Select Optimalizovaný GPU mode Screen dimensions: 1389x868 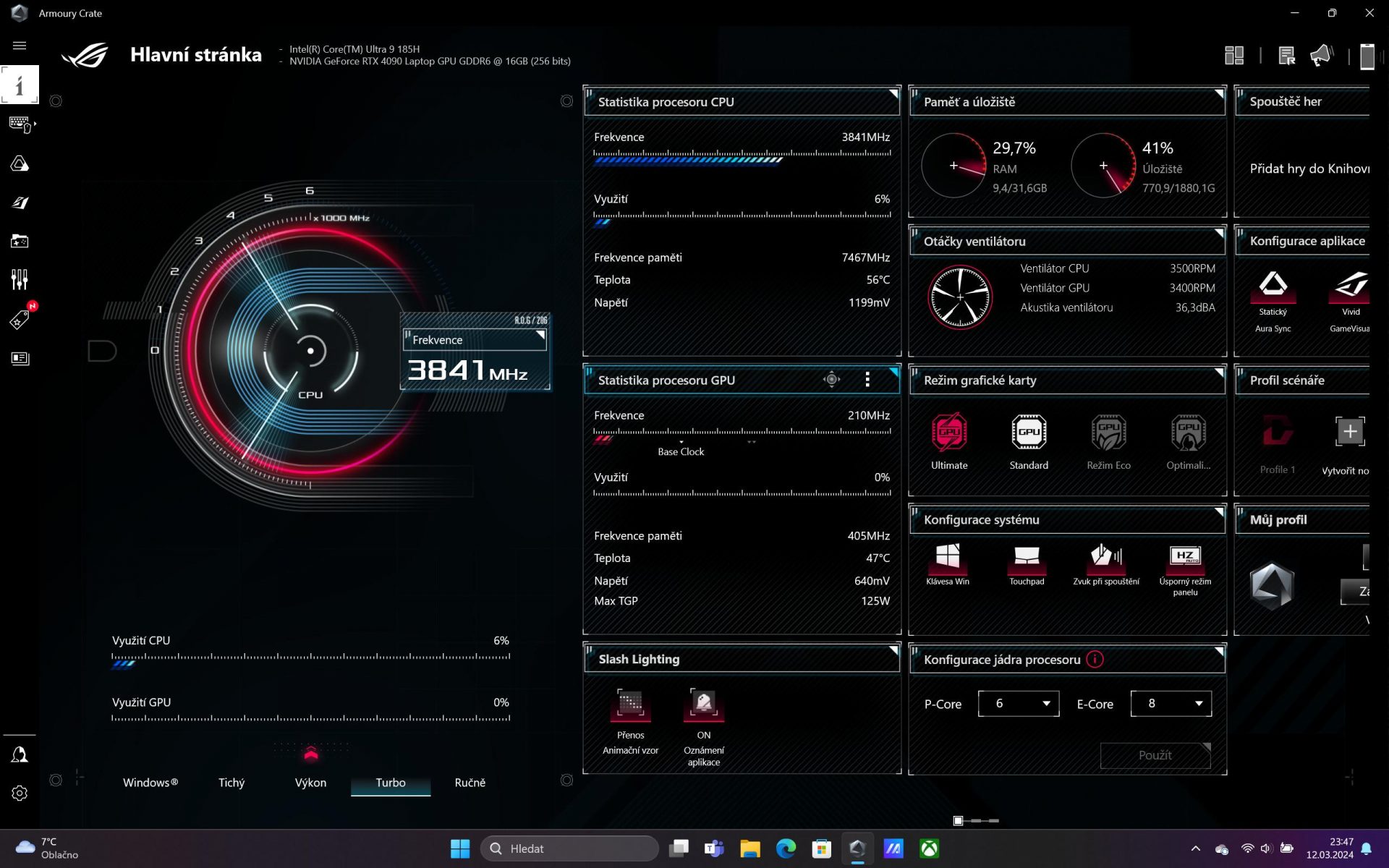1188,441
